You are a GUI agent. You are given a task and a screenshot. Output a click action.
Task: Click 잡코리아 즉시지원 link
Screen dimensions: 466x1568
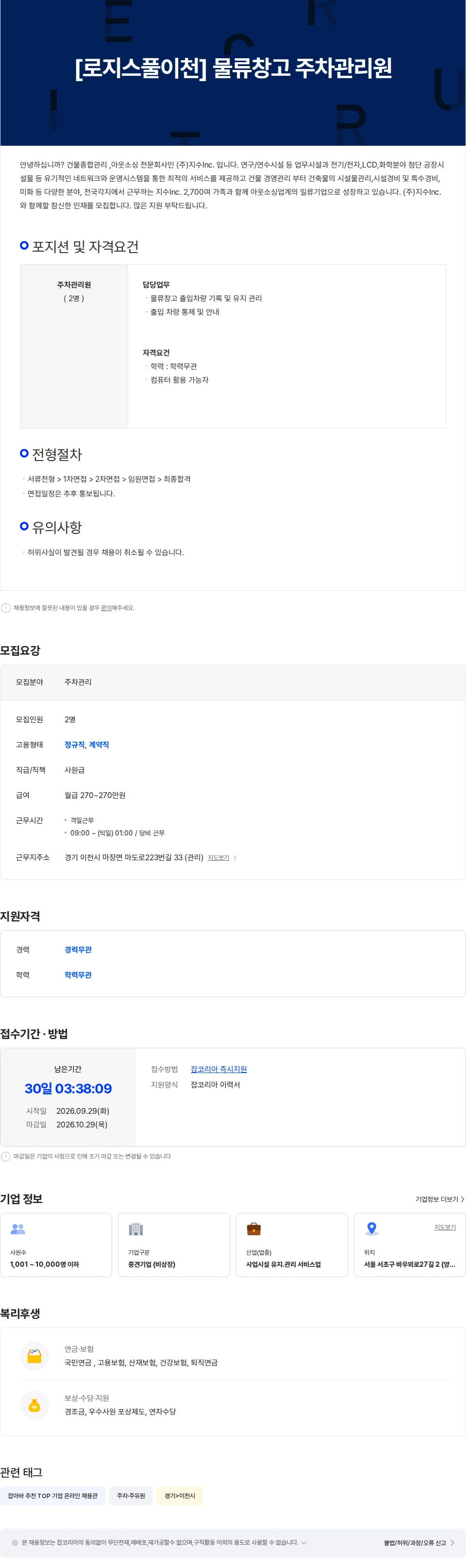coord(218,1069)
